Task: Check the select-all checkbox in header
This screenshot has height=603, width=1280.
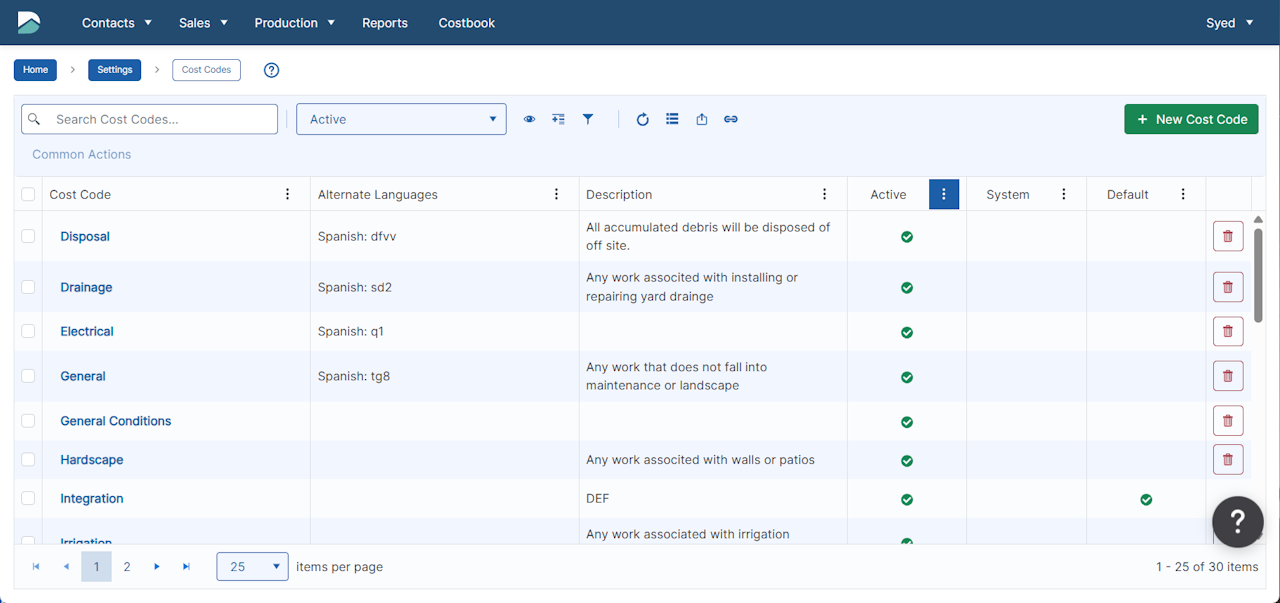Action: pyautogui.click(x=28, y=195)
